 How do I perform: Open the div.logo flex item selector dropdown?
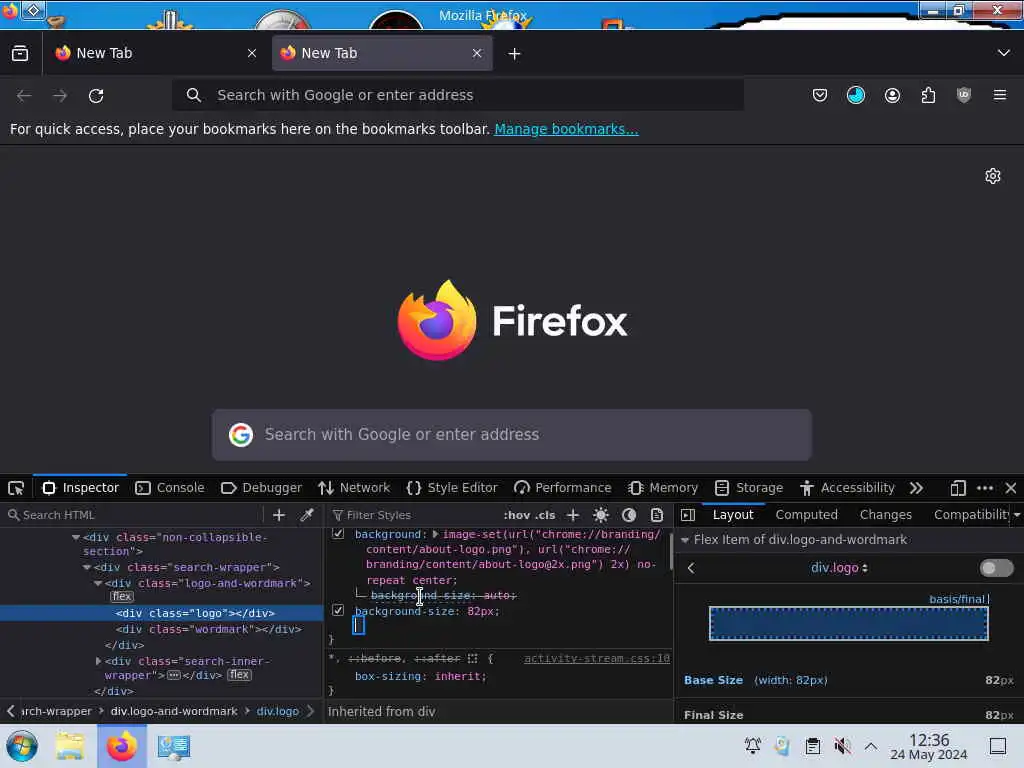pos(839,568)
